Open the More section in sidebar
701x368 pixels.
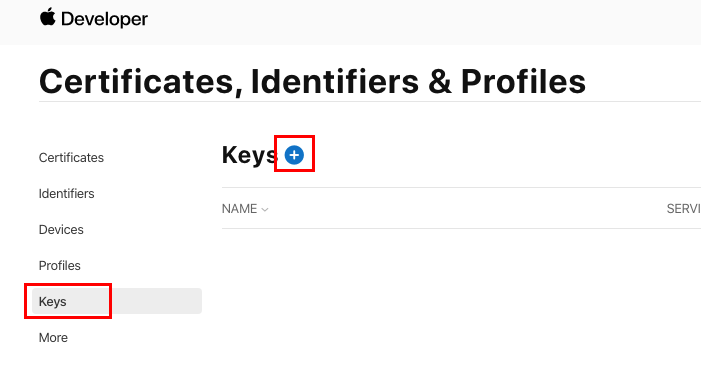coord(53,338)
